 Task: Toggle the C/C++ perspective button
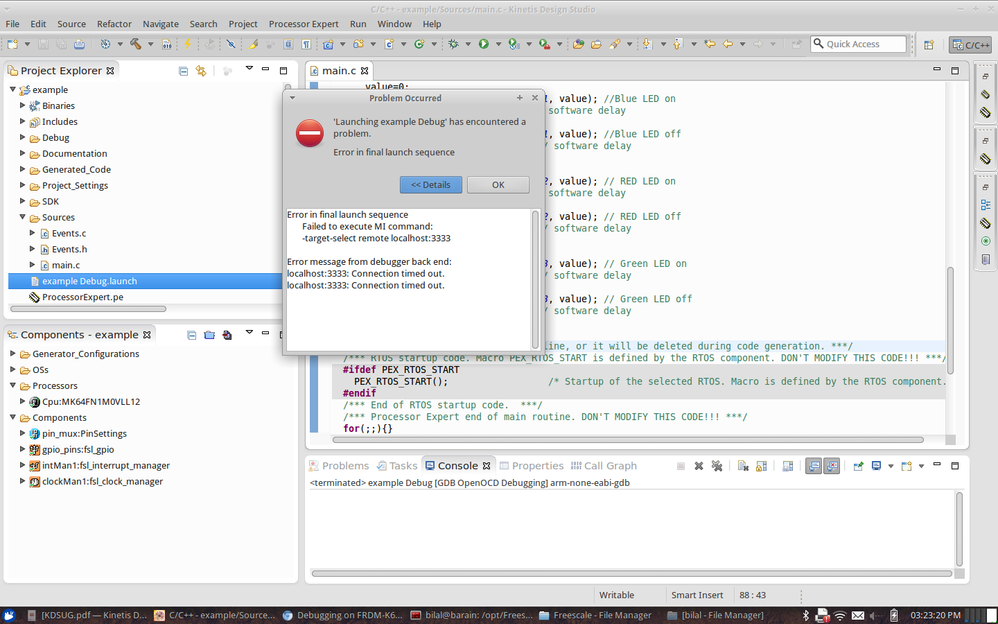tap(971, 45)
